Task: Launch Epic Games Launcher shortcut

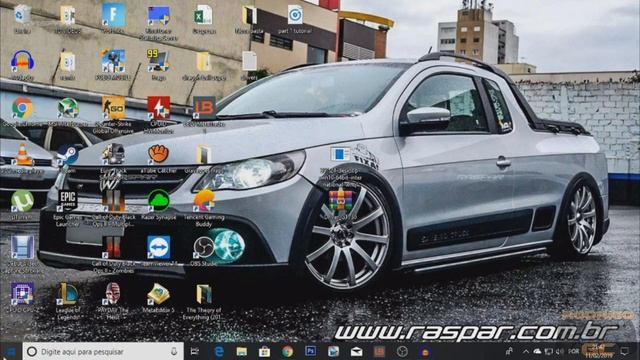Action: click(68, 201)
